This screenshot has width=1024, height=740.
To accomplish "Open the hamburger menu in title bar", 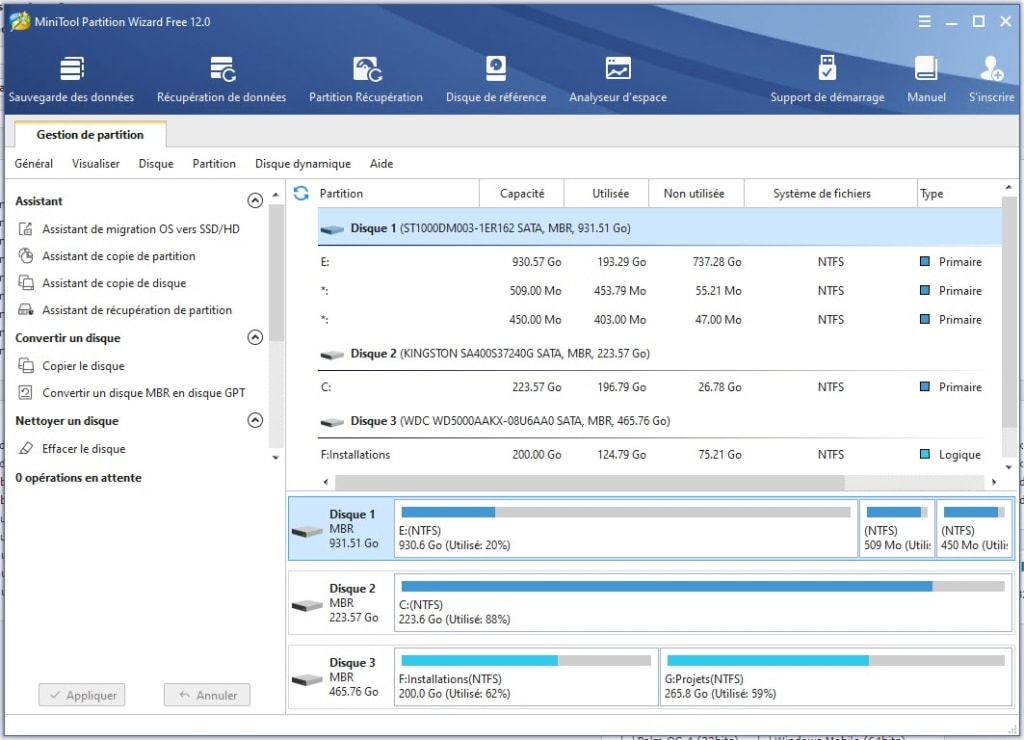I will (x=924, y=22).
